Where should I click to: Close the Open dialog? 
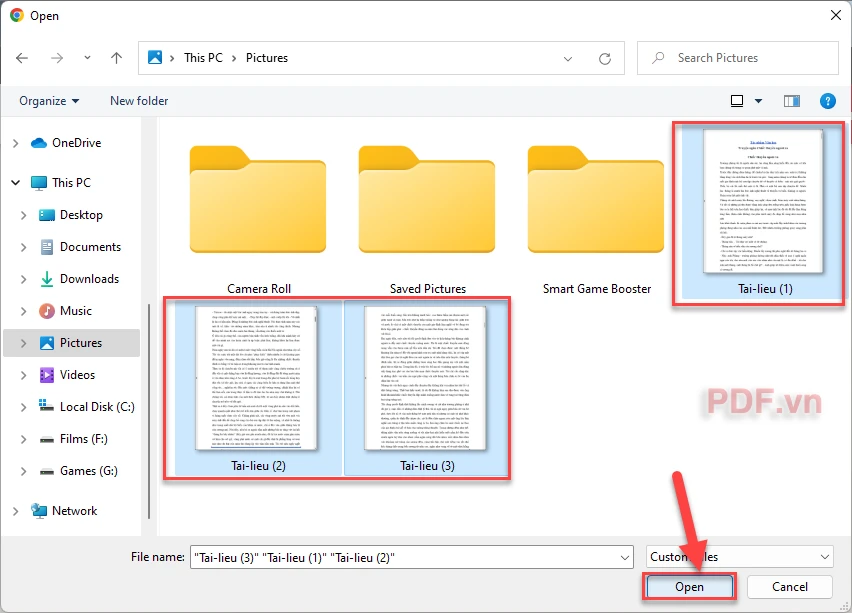[836, 15]
